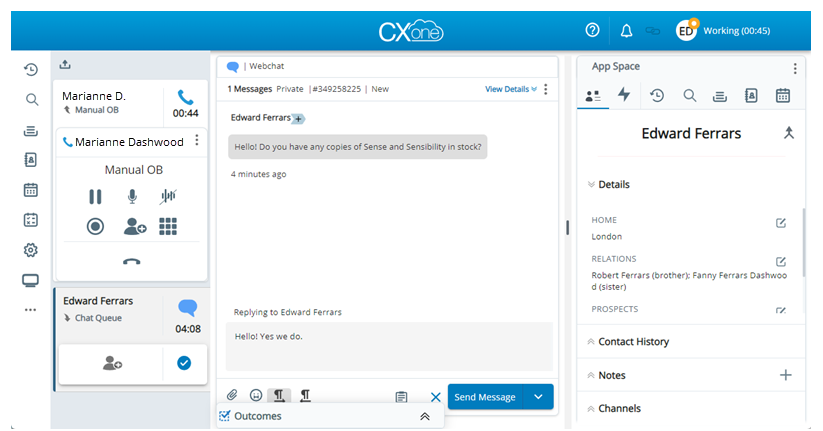This screenshot has height=431, width=823.
Task: Switch to the lightning bolt App Space tab
Action: (x=624, y=96)
